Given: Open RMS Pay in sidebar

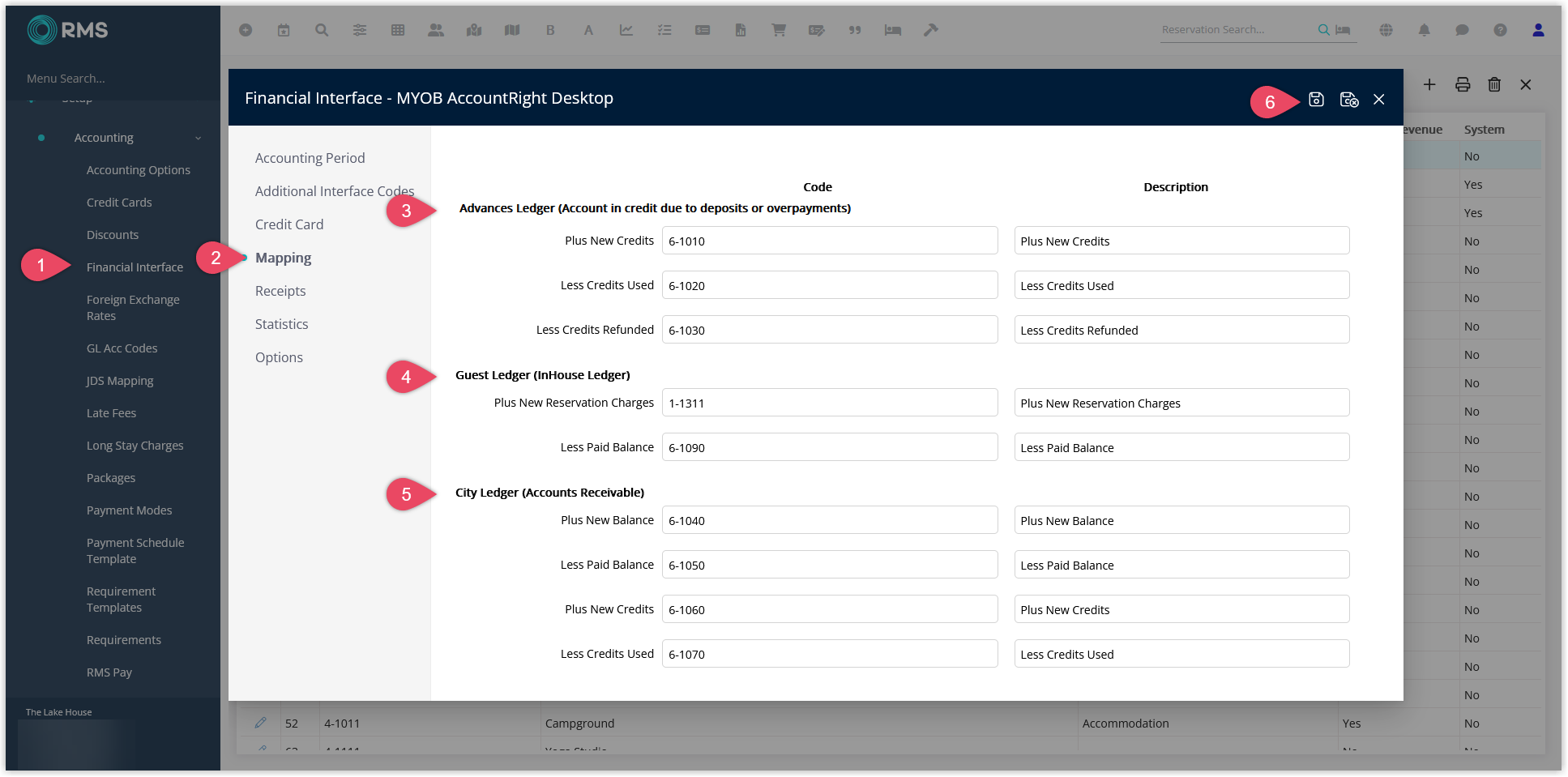Looking at the screenshot, I should coord(109,672).
